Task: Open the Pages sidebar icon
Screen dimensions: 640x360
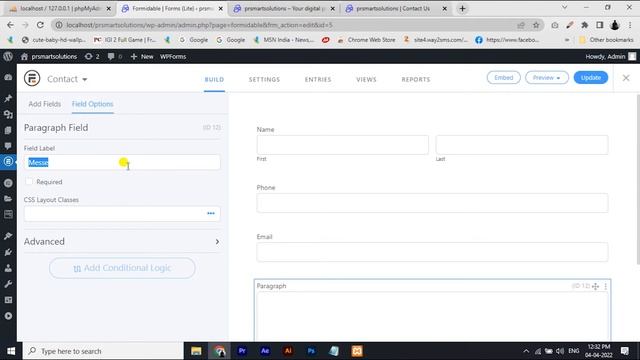Action: [x=8, y=130]
